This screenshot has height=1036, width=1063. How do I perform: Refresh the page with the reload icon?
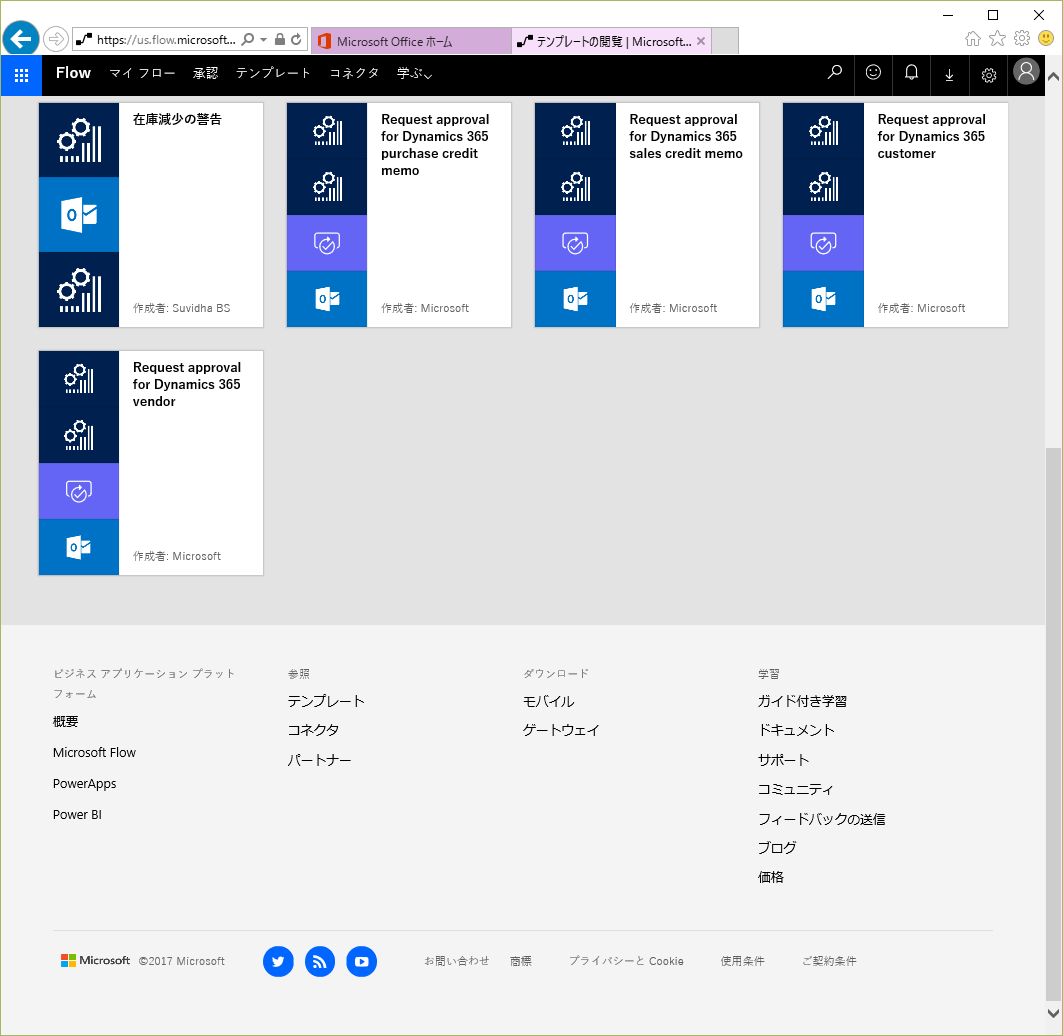[x=296, y=39]
